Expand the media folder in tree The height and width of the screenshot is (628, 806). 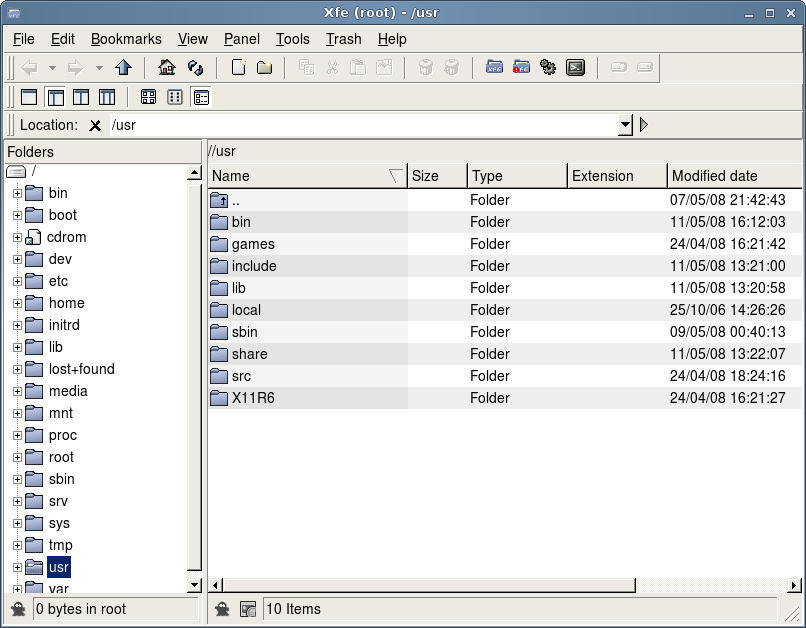pos(17,392)
